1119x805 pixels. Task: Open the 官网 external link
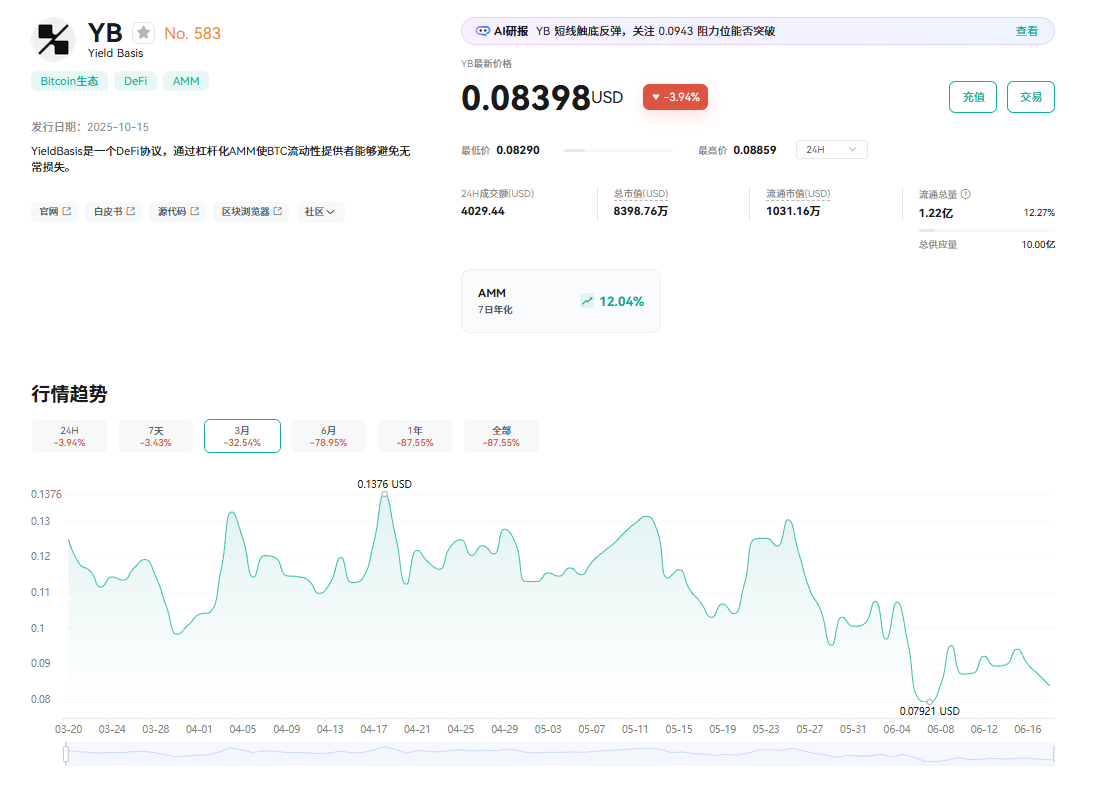coord(55,212)
